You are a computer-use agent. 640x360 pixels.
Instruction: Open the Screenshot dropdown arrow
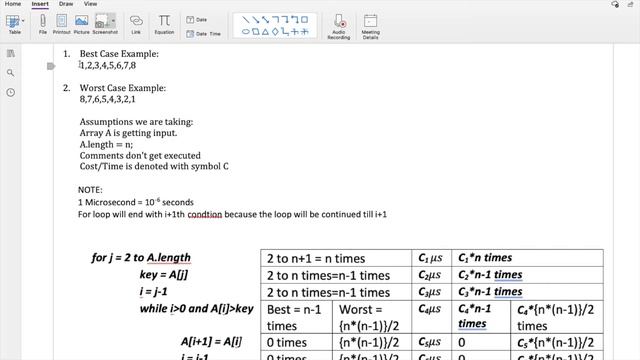(113, 21)
